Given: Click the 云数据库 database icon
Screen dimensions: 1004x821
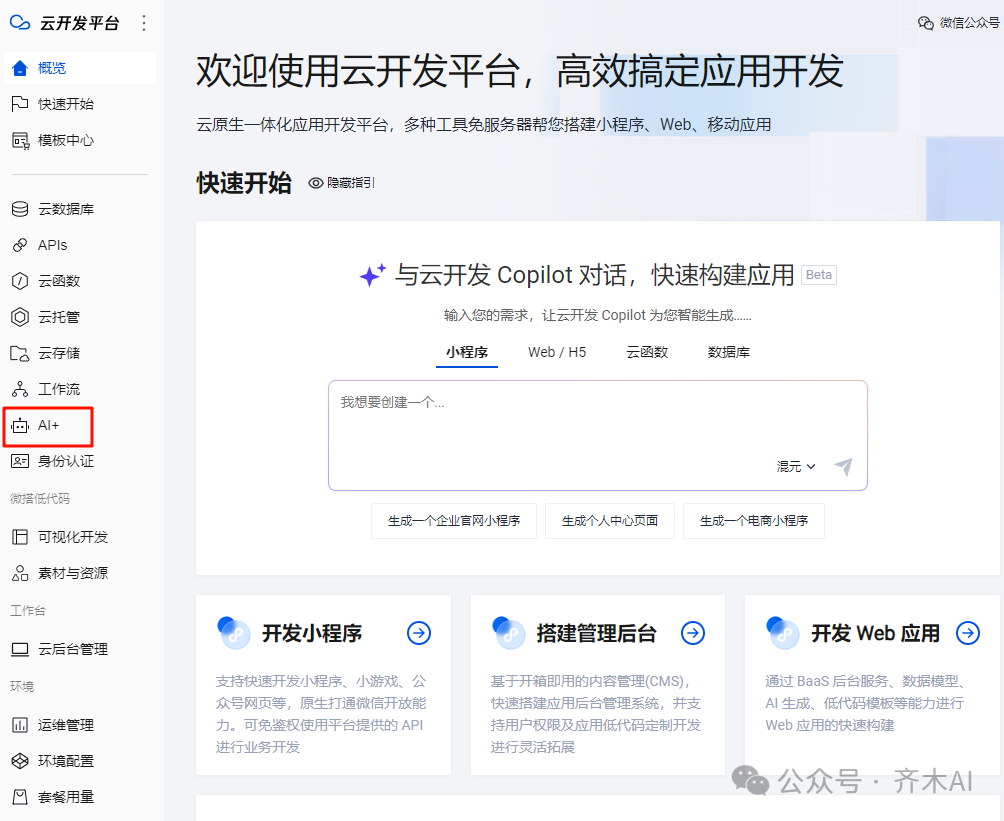Looking at the screenshot, I should [x=20, y=209].
